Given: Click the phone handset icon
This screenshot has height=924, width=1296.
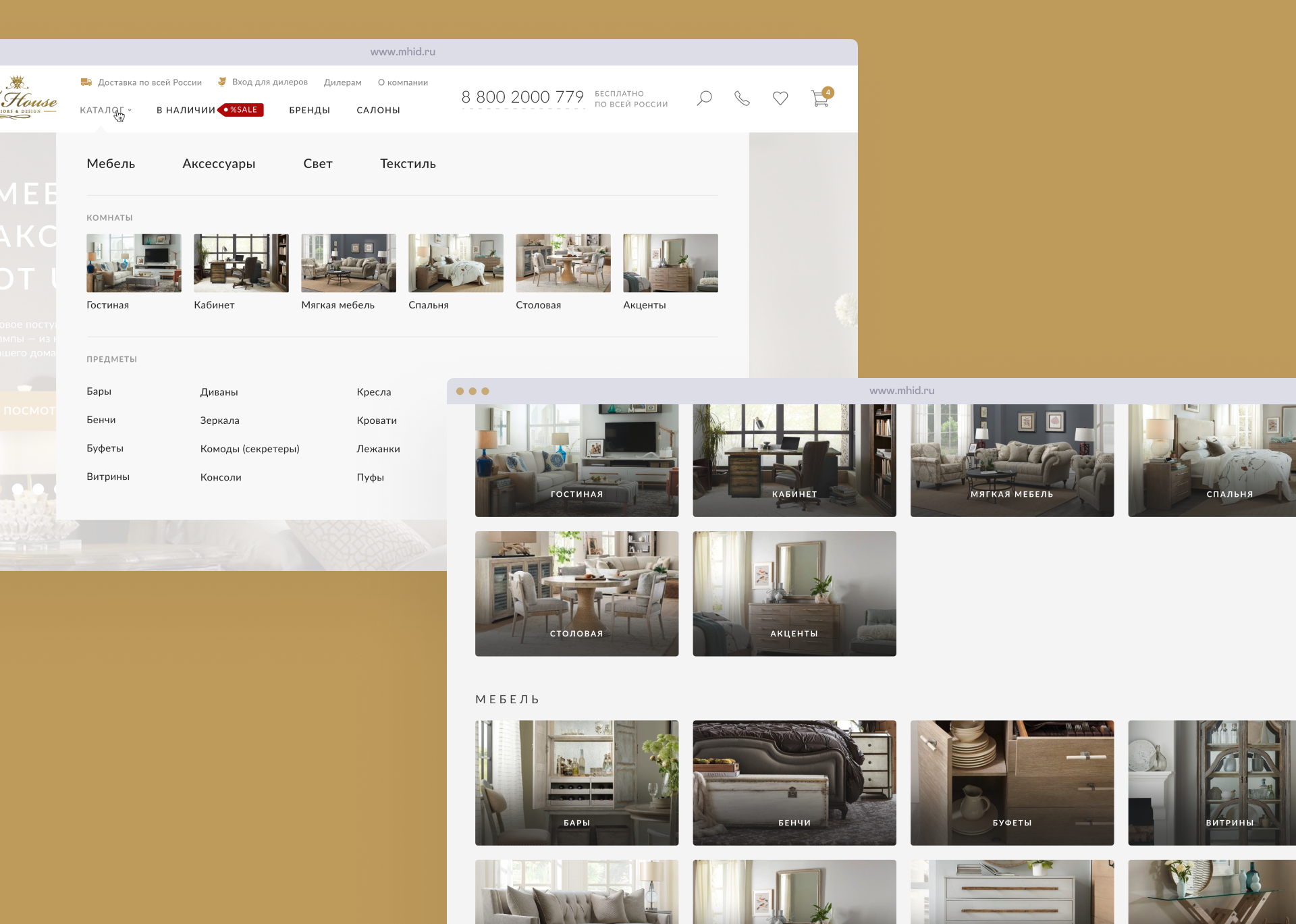Looking at the screenshot, I should [x=742, y=99].
